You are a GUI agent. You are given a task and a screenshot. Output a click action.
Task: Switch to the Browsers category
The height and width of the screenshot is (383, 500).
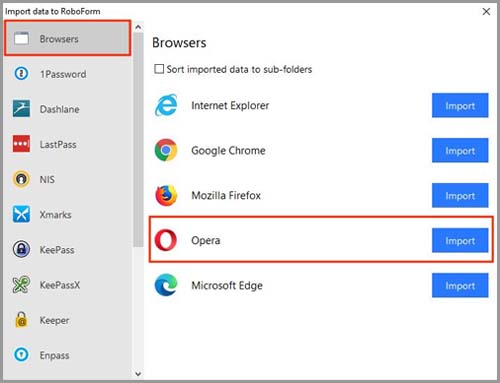click(67, 38)
